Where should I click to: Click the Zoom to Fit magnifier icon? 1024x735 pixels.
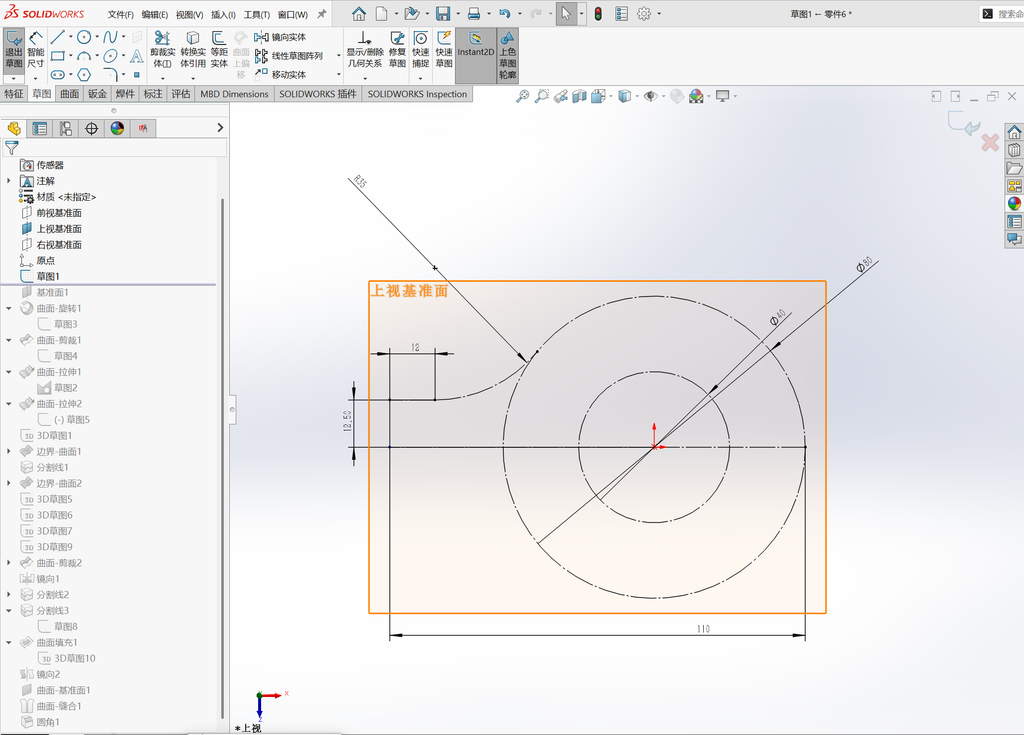click(x=522, y=97)
